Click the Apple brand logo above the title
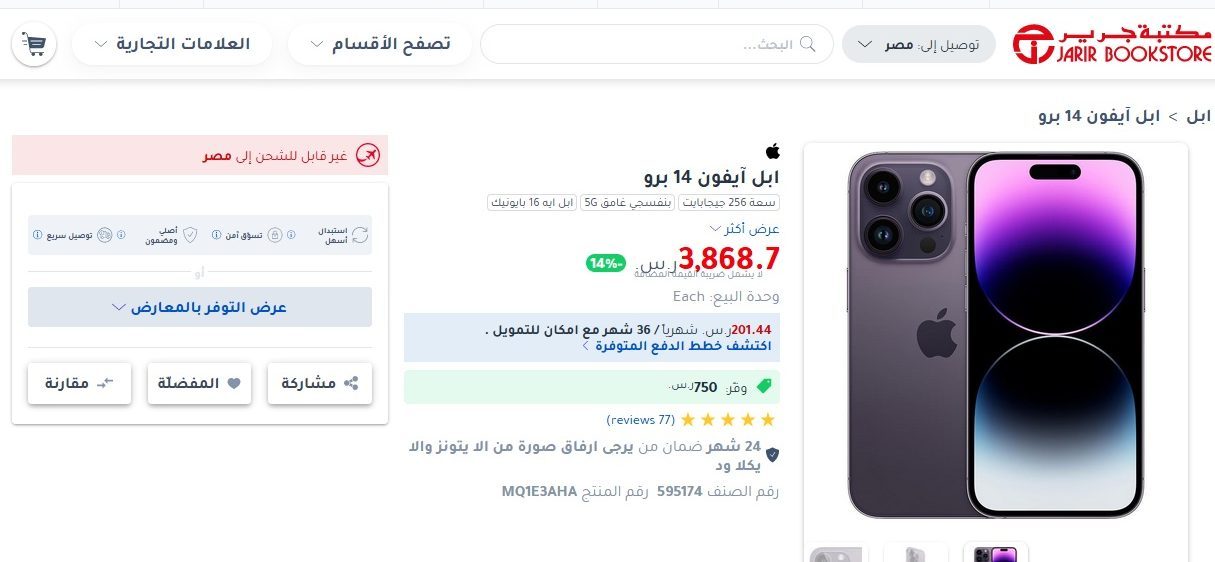 point(772,151)
